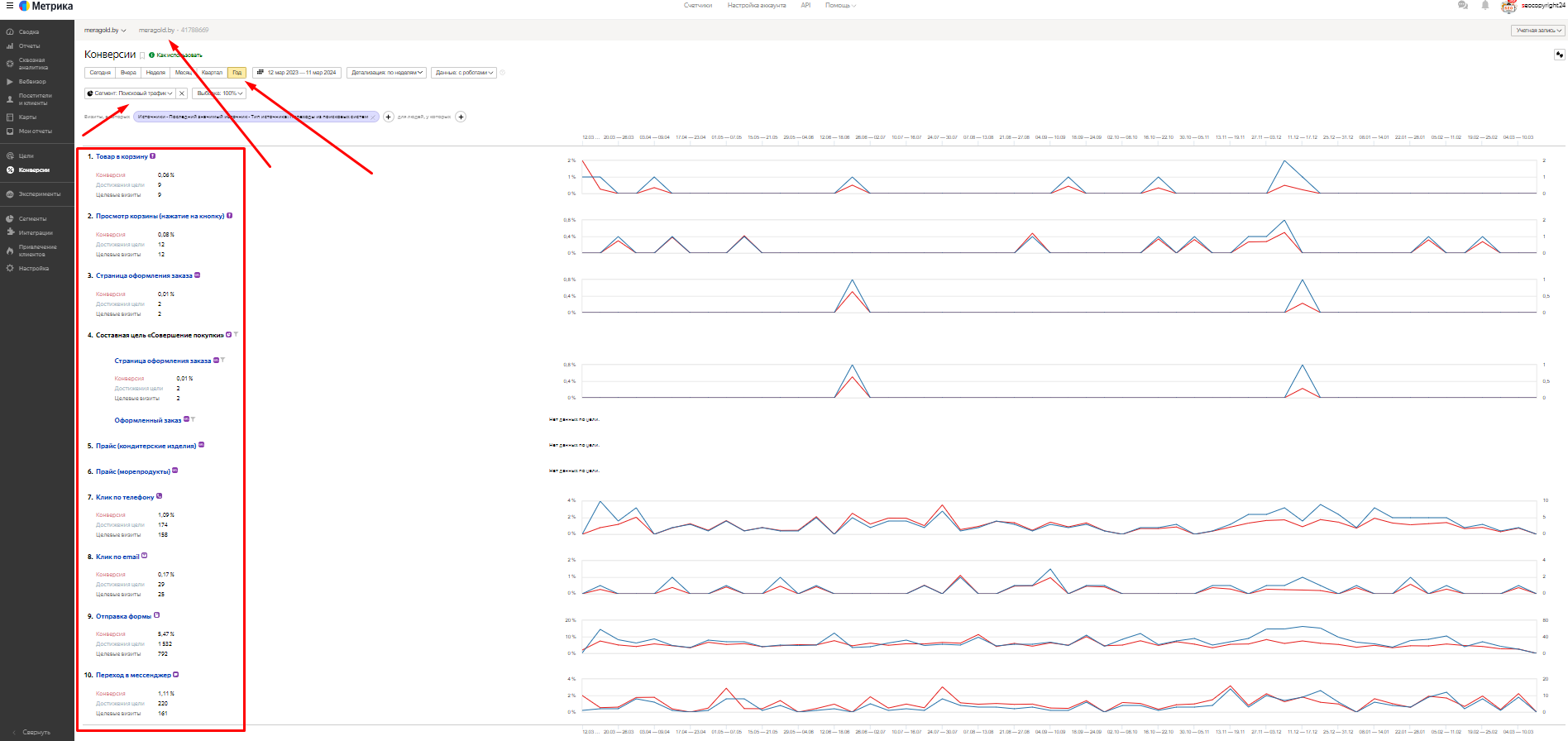Add a people condition with the last plus icon
The height and width of the screenshot is (741, 1568).
pos(461,117)
